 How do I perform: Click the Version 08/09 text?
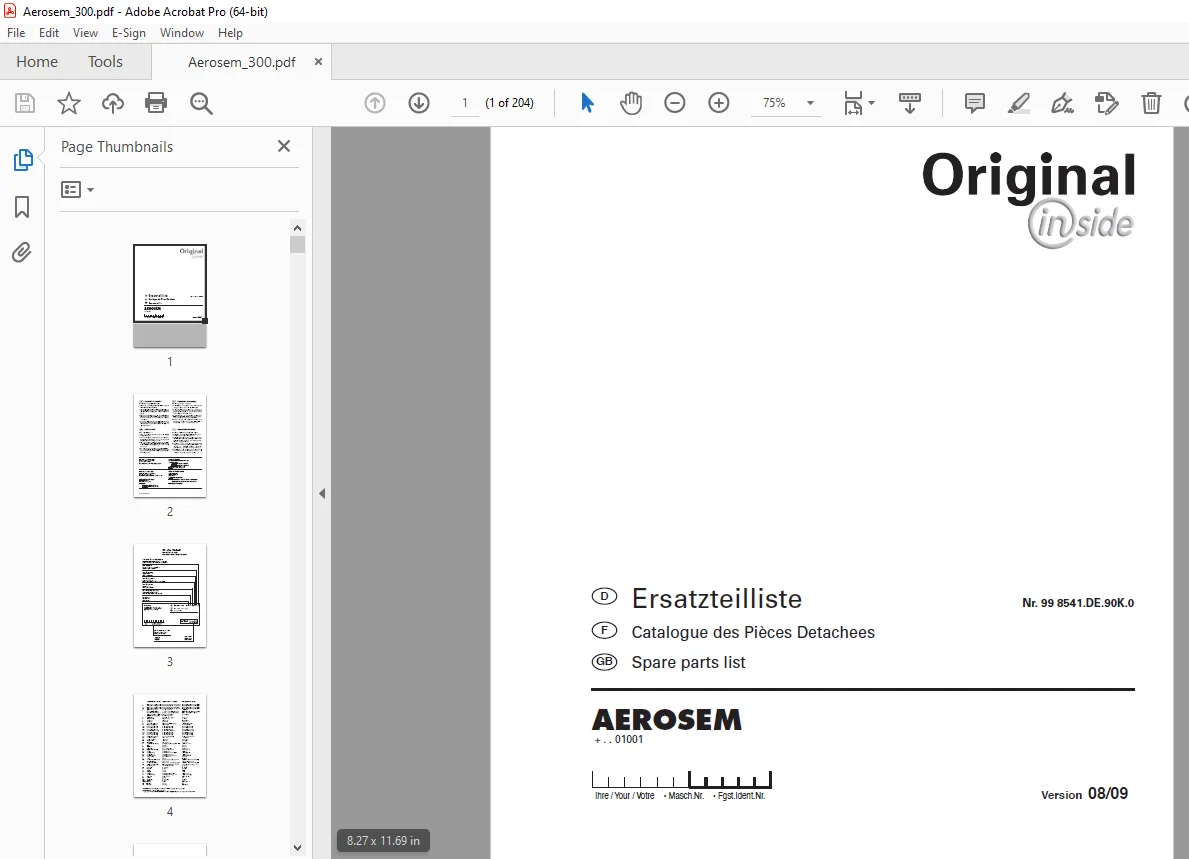point(1084,794)
